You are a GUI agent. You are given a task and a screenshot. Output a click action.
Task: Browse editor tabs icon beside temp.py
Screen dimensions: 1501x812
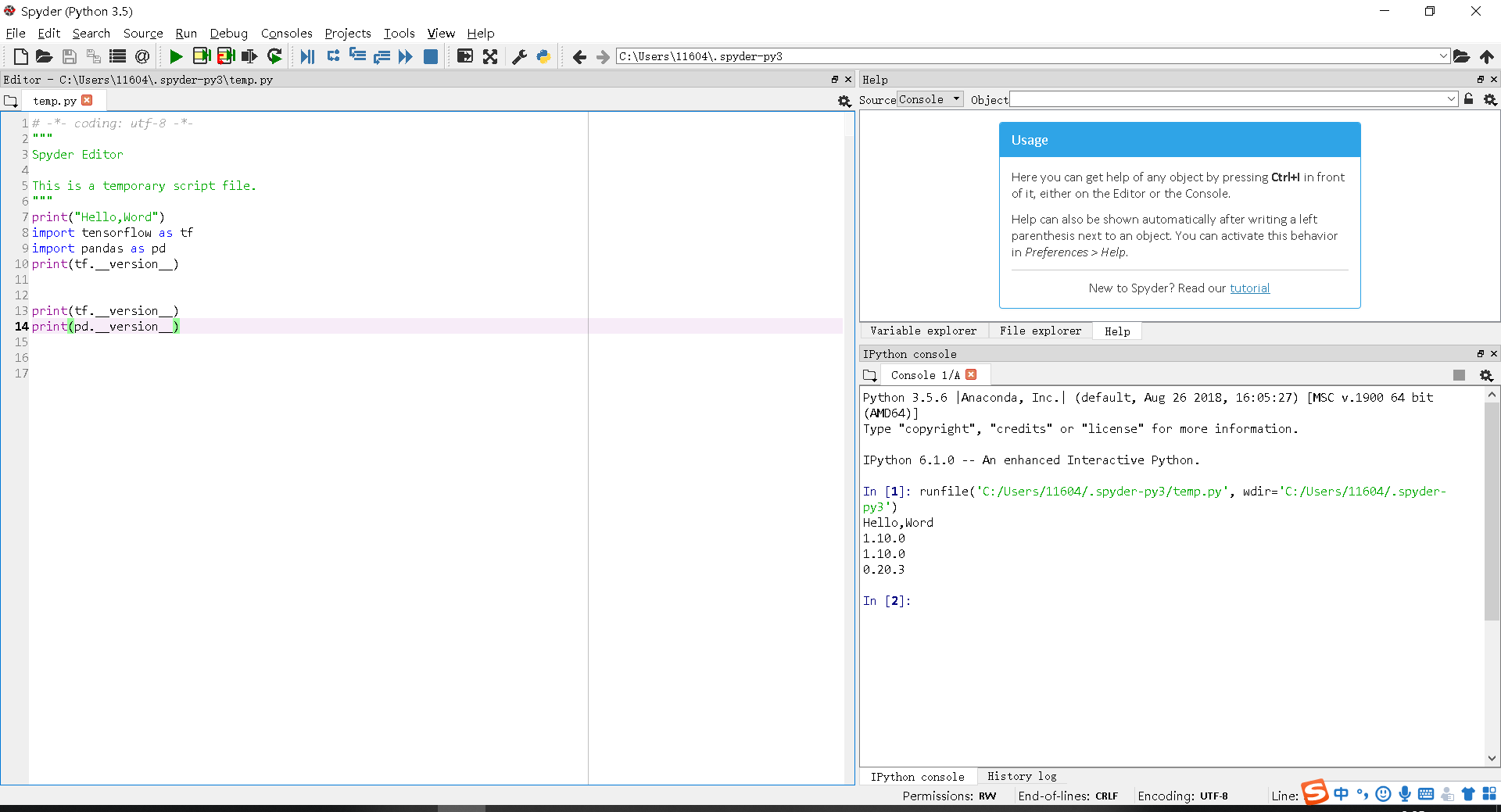coord(11,101)
